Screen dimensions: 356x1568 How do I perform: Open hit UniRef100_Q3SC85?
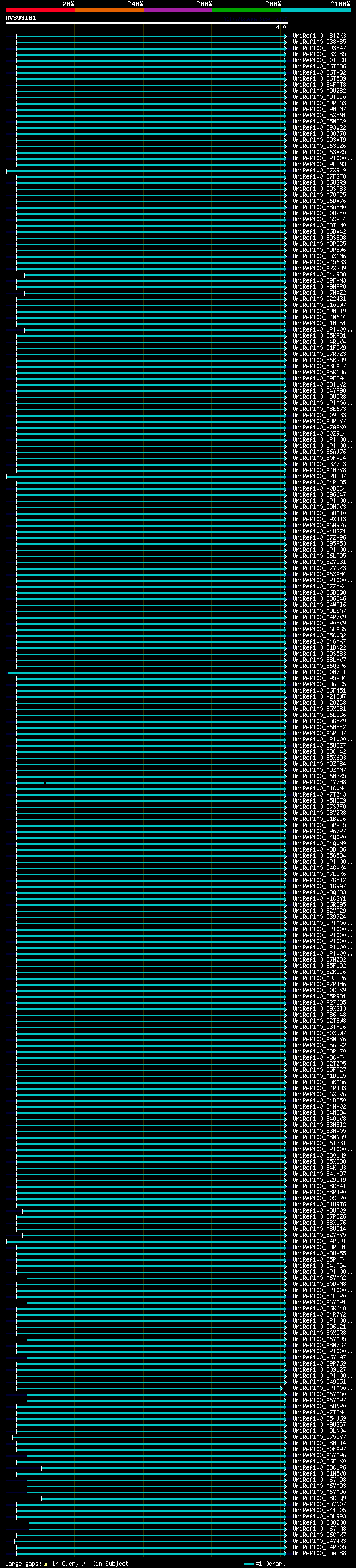pos(319,54)
